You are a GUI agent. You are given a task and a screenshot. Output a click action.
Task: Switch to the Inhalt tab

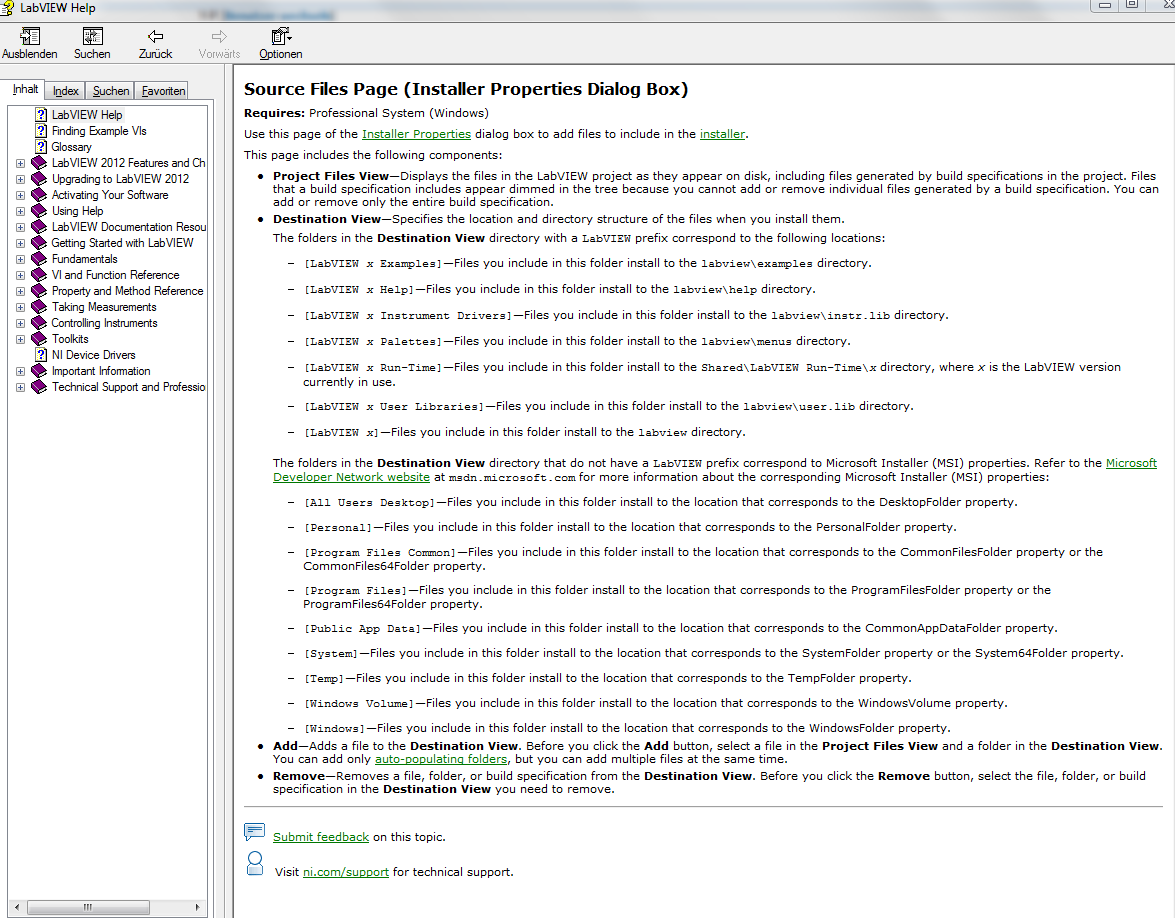[x=25, y=89]
